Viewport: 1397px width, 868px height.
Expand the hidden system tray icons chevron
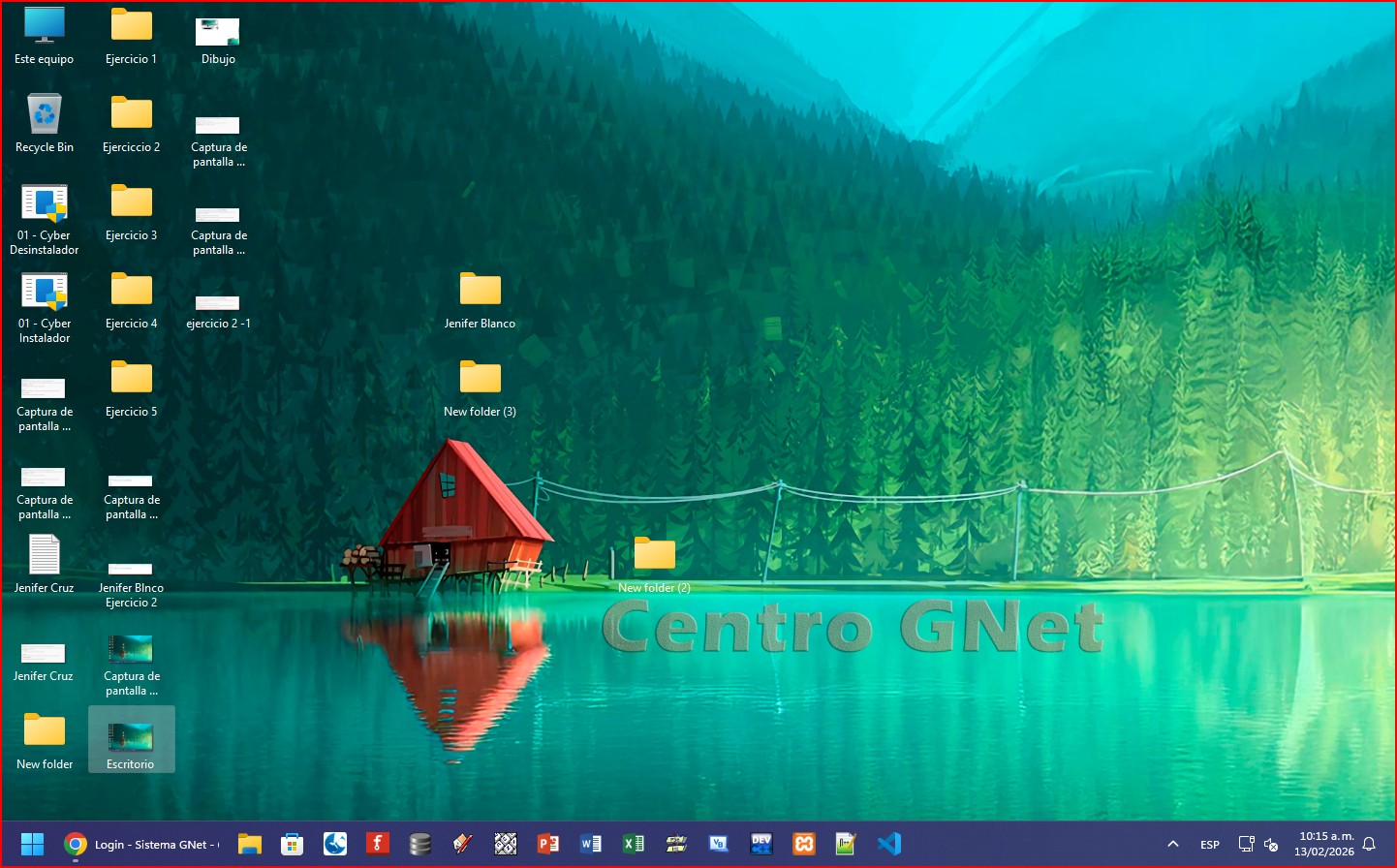point(1173,844)
